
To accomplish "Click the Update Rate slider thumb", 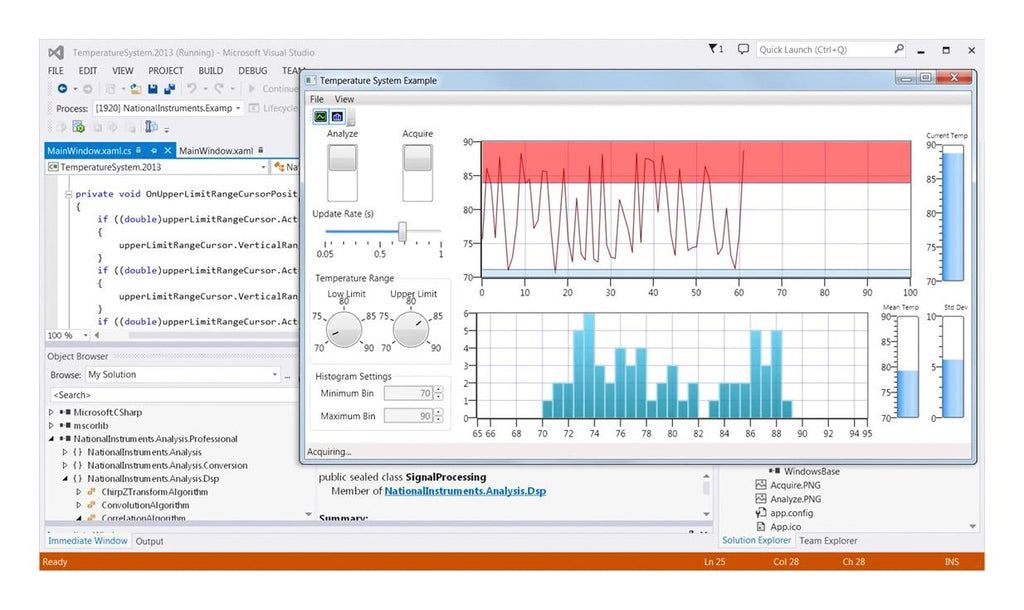I will 402,231.
